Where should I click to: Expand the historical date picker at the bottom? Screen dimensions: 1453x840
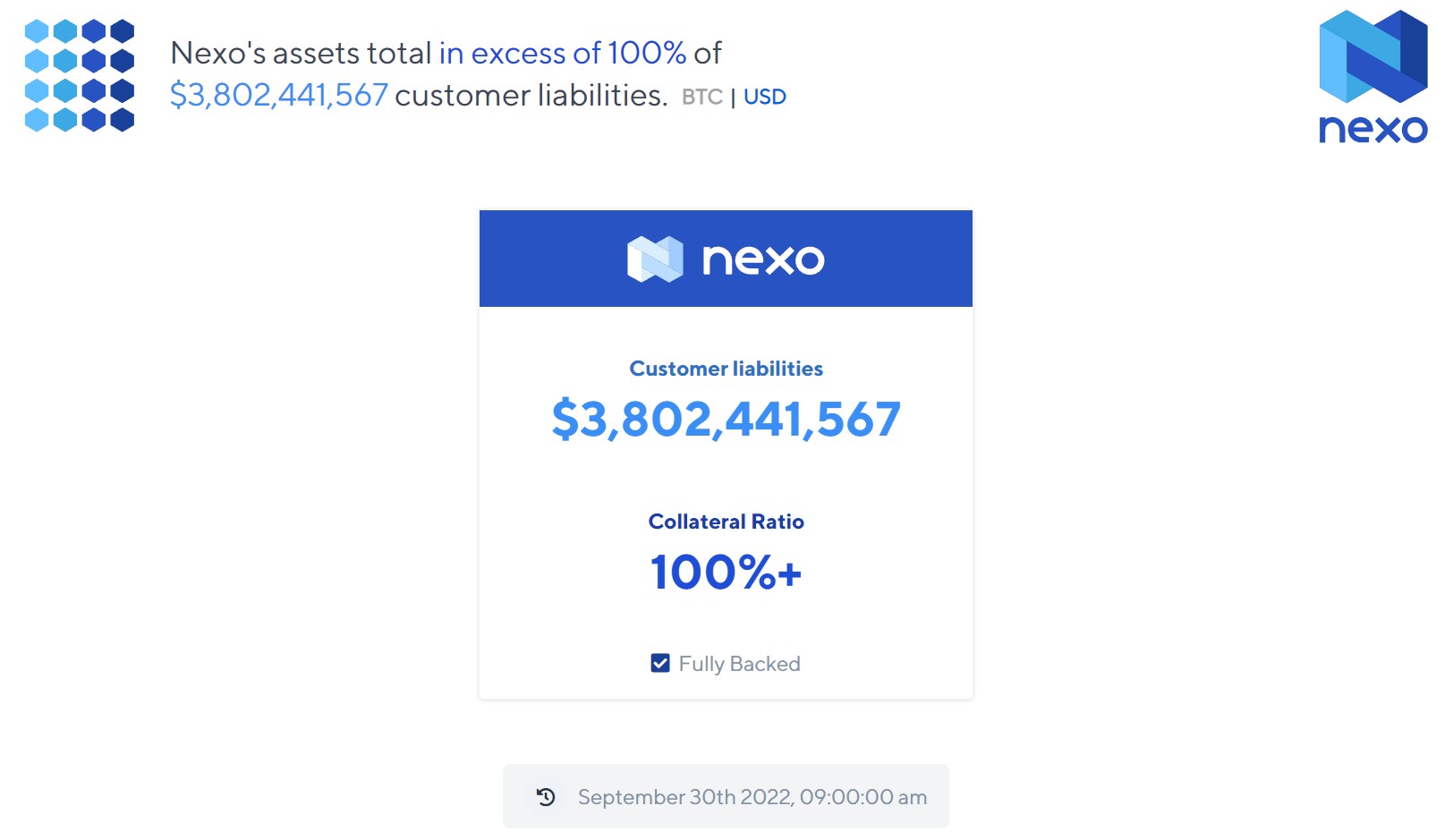coord(752,796)
